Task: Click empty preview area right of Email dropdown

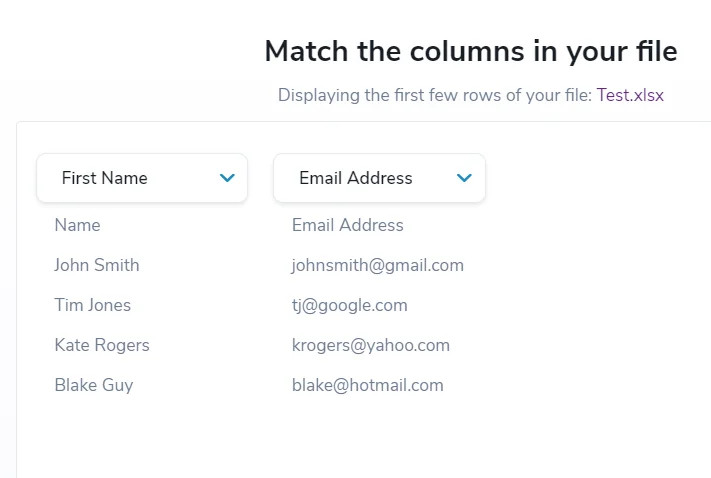Action: point(600,280)
